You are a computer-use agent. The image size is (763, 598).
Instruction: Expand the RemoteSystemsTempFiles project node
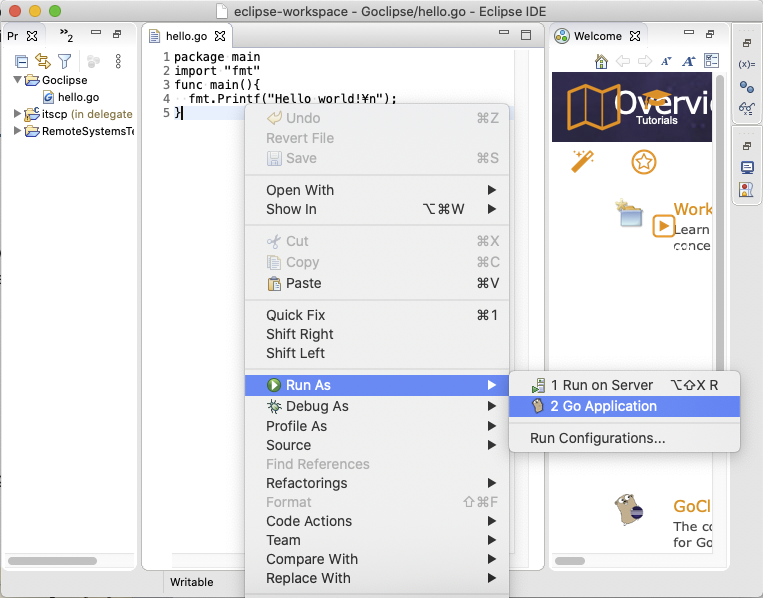pyautogui.click(x=18, y=131)
